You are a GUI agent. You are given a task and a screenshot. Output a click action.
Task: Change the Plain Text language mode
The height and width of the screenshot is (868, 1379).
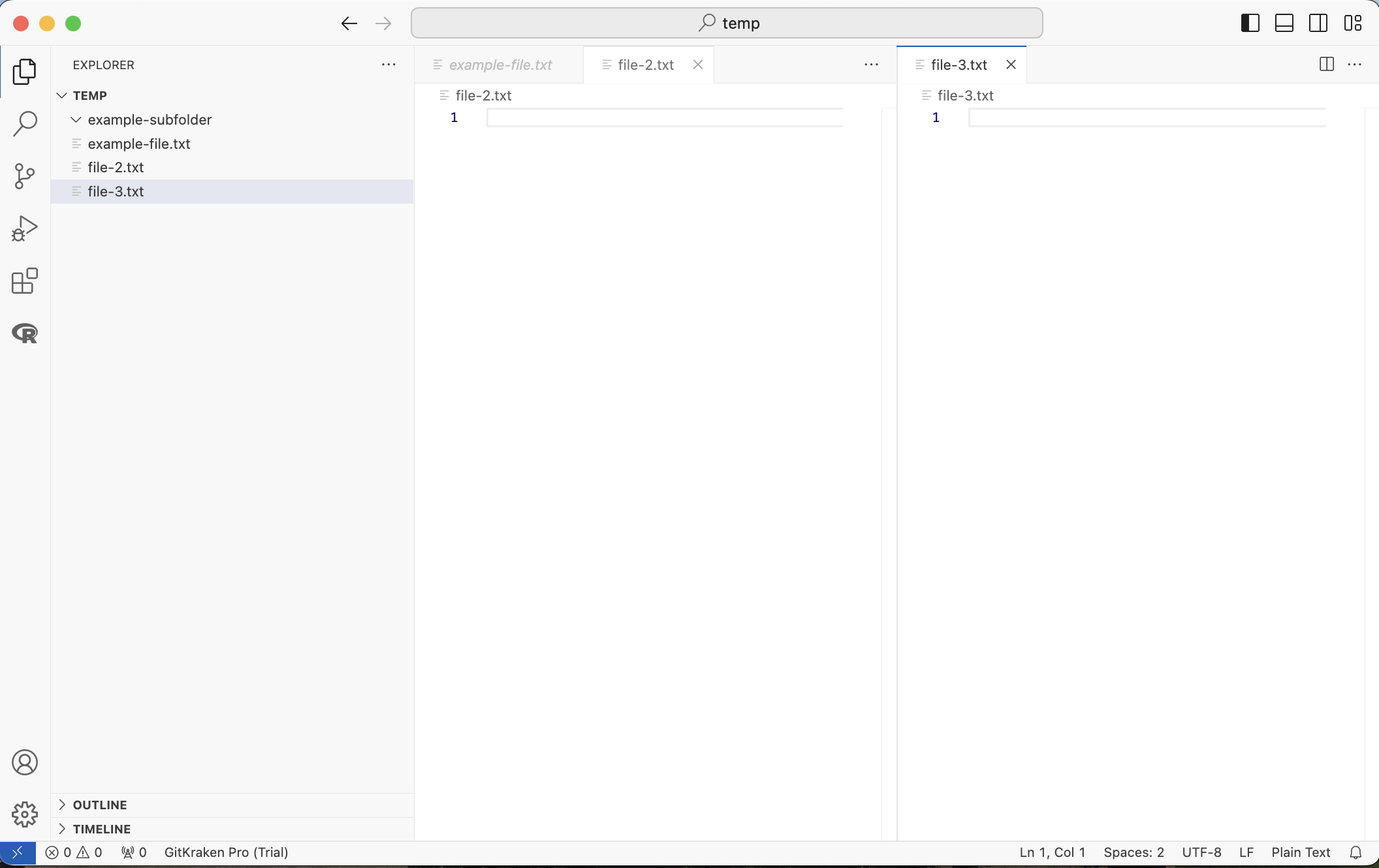click(x=1300, y=852)
